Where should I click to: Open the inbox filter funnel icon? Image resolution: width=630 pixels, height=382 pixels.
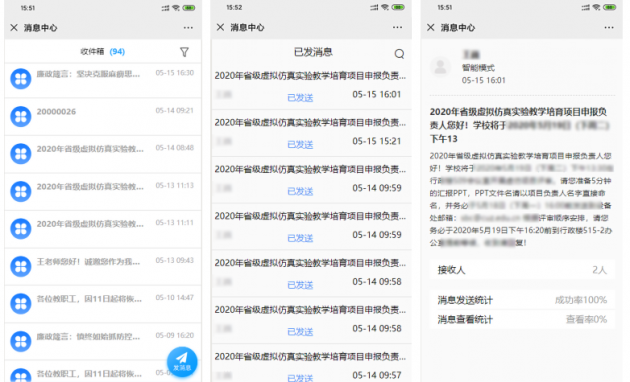pyautogui.click(x=184, y=52)
